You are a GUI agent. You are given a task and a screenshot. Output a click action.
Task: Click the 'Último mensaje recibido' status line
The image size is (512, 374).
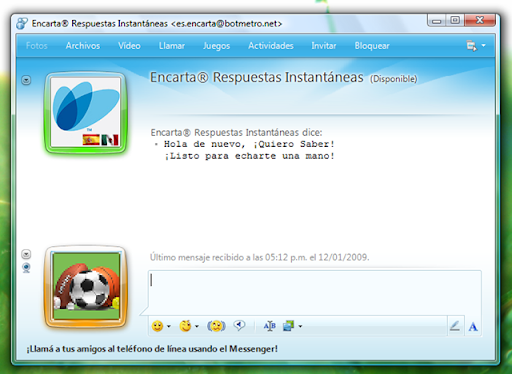coord(259,257)
